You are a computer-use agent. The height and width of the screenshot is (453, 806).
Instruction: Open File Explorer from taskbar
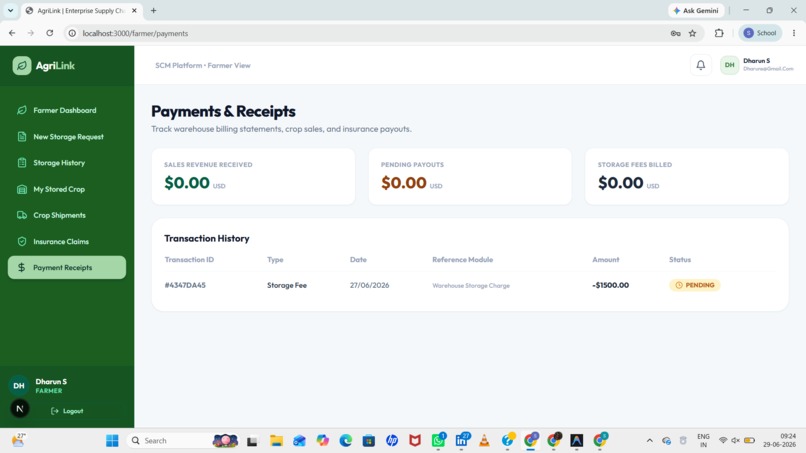point(277,441)
